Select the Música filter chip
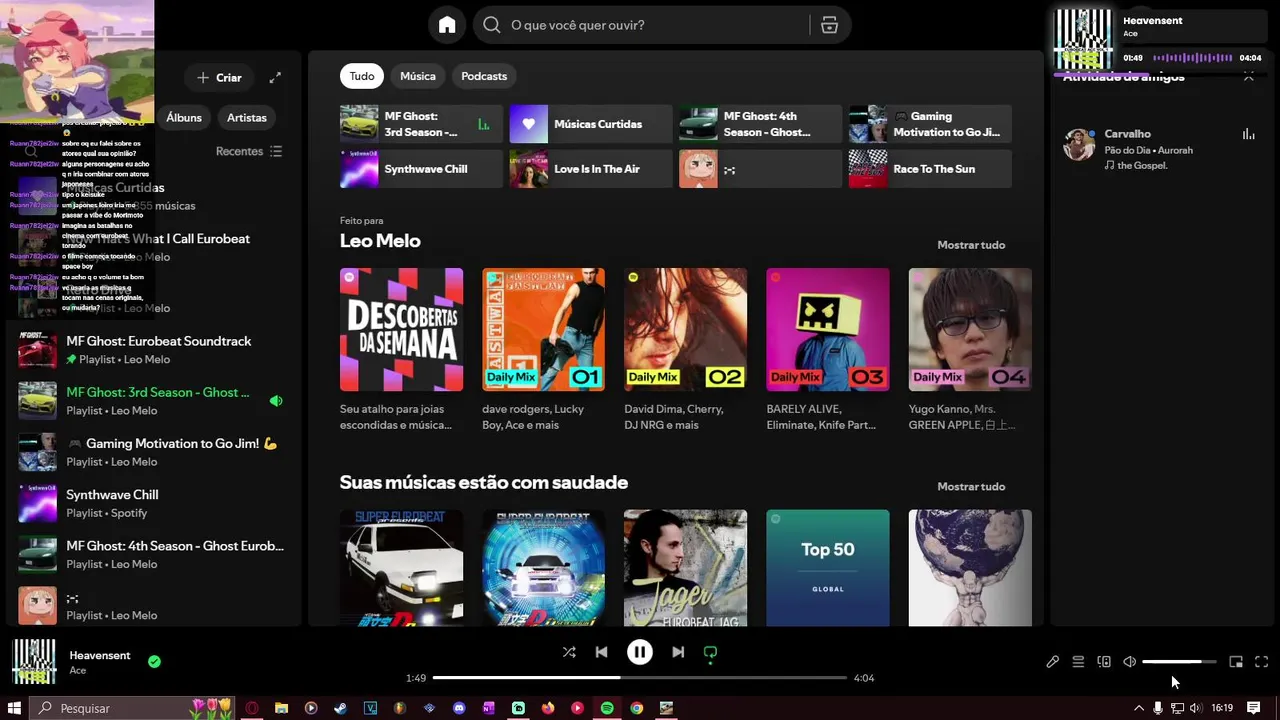This screenshot has width=1280, height=720. point(418,76)
